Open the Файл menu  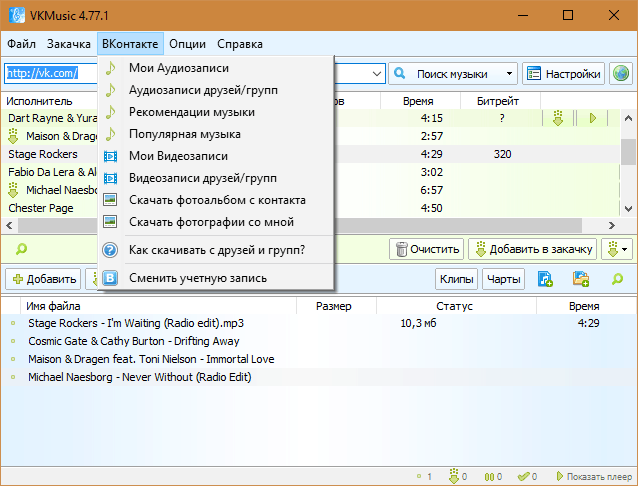coord(22,44)
